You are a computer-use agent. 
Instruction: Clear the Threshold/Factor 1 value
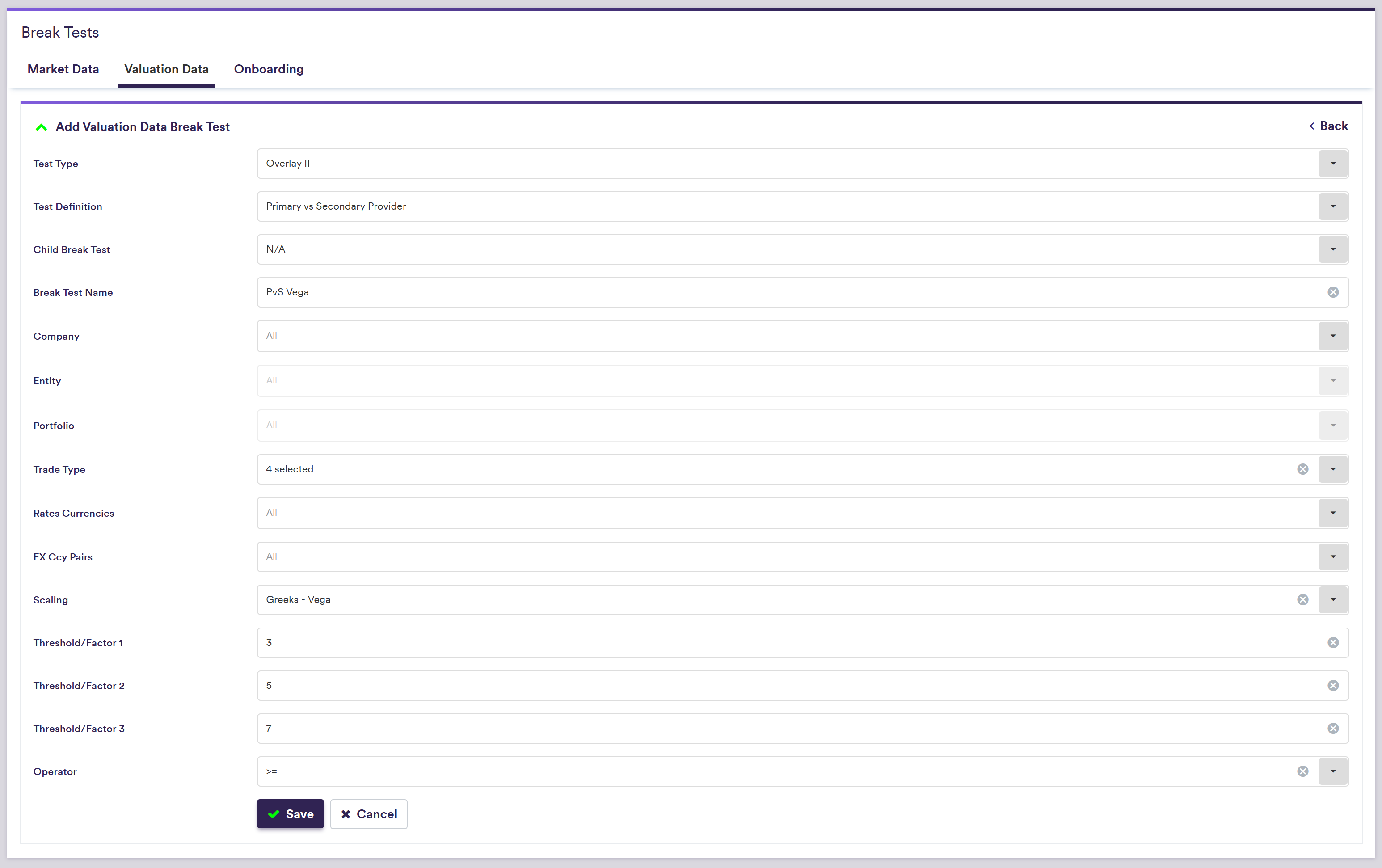1333,642
